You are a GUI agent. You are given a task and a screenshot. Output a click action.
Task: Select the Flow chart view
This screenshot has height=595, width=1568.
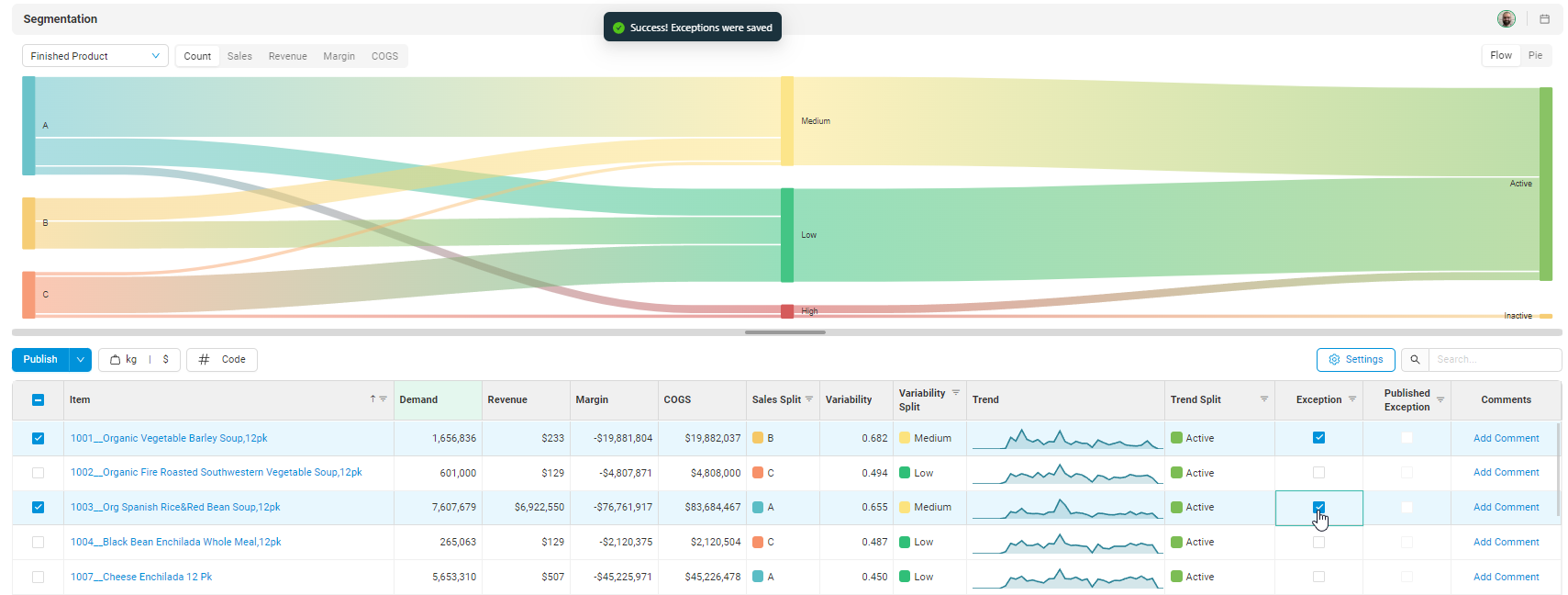point(1501,56)
